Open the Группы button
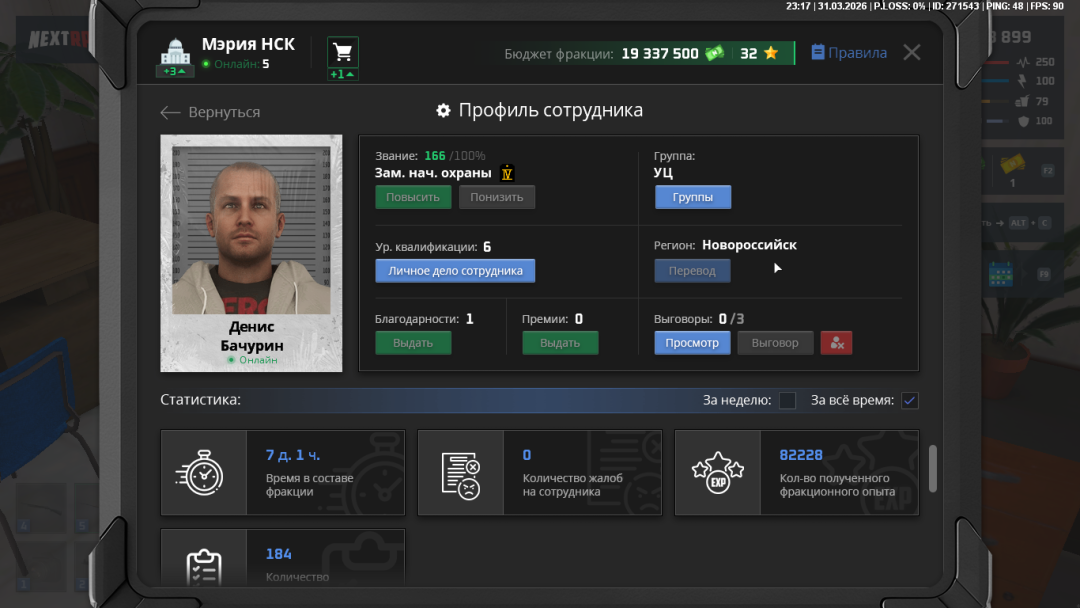This screenshot has height=608, width=1080. click(x=693, y=197)
